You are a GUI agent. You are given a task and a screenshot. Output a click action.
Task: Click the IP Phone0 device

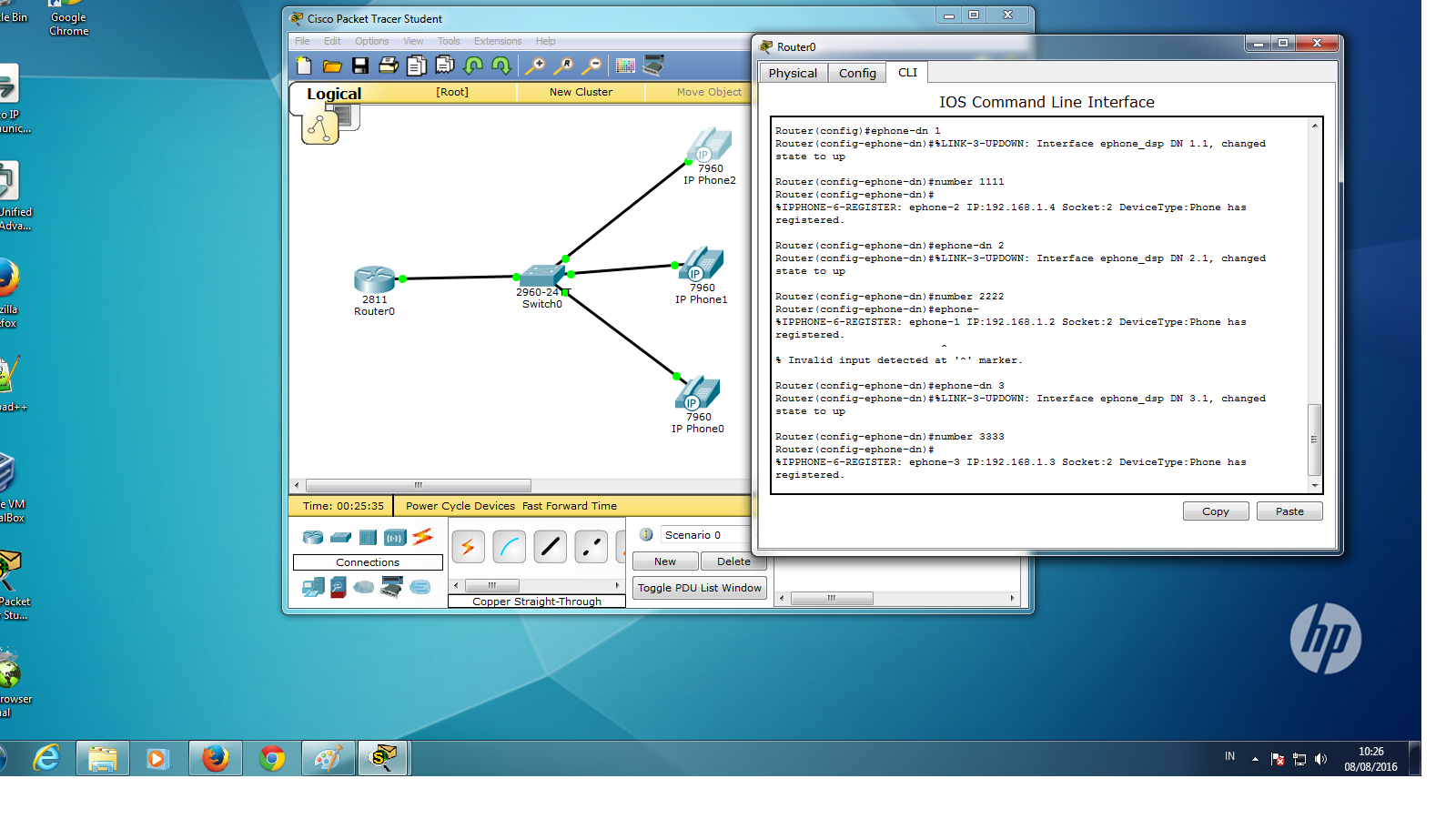coord(697,393)
